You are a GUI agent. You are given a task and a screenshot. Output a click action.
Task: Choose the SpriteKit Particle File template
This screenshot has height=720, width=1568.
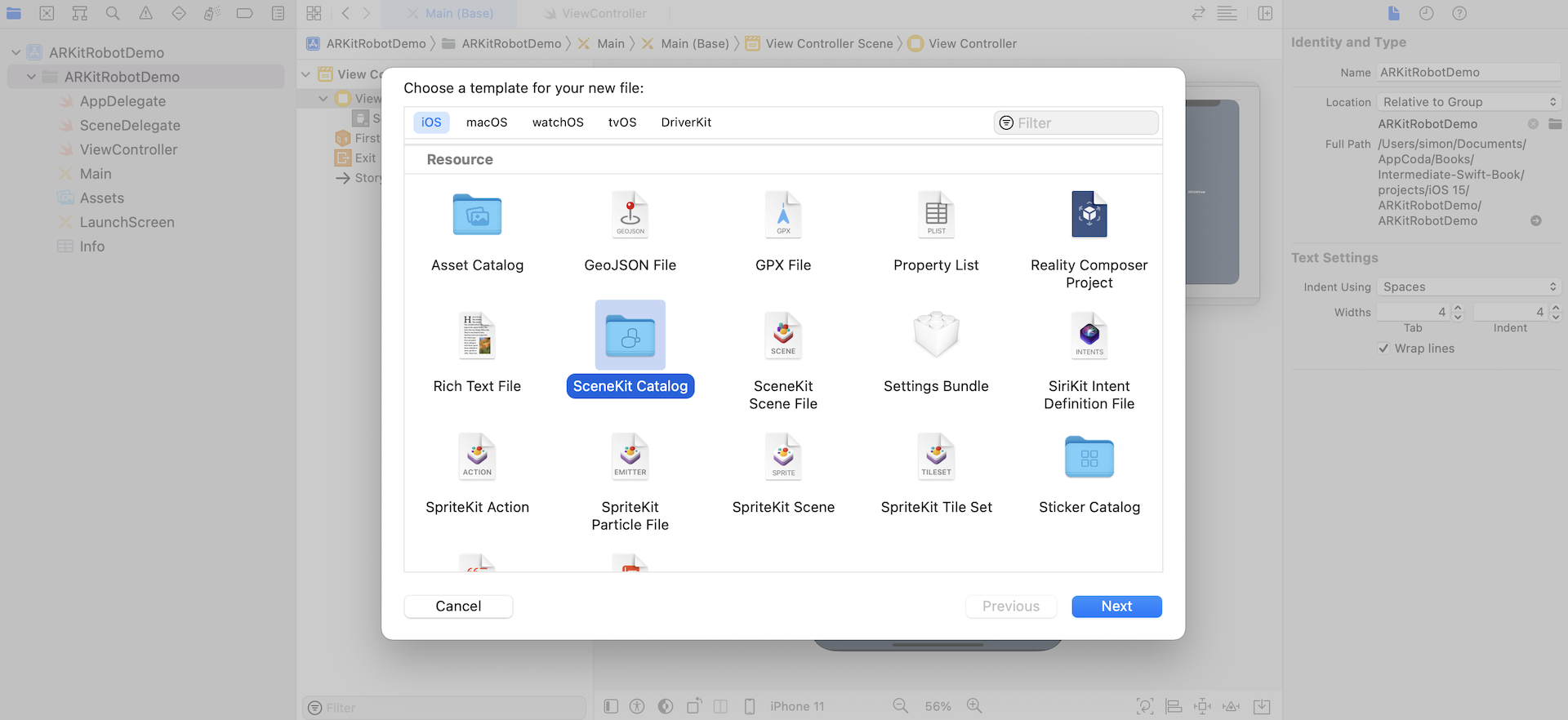630,457
